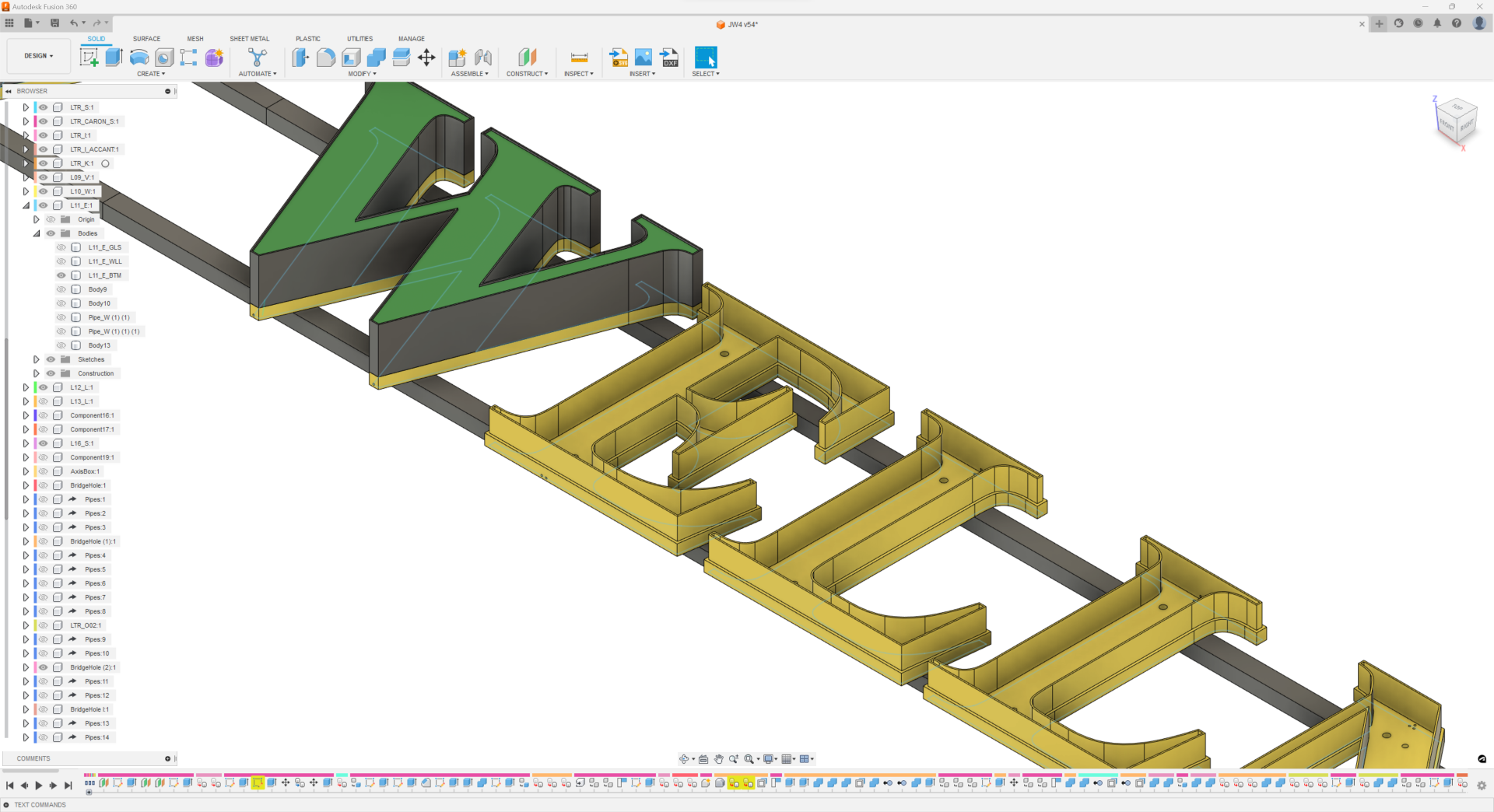Open the Surface tab
1494x812 pixels.
[x=146, y=39]
